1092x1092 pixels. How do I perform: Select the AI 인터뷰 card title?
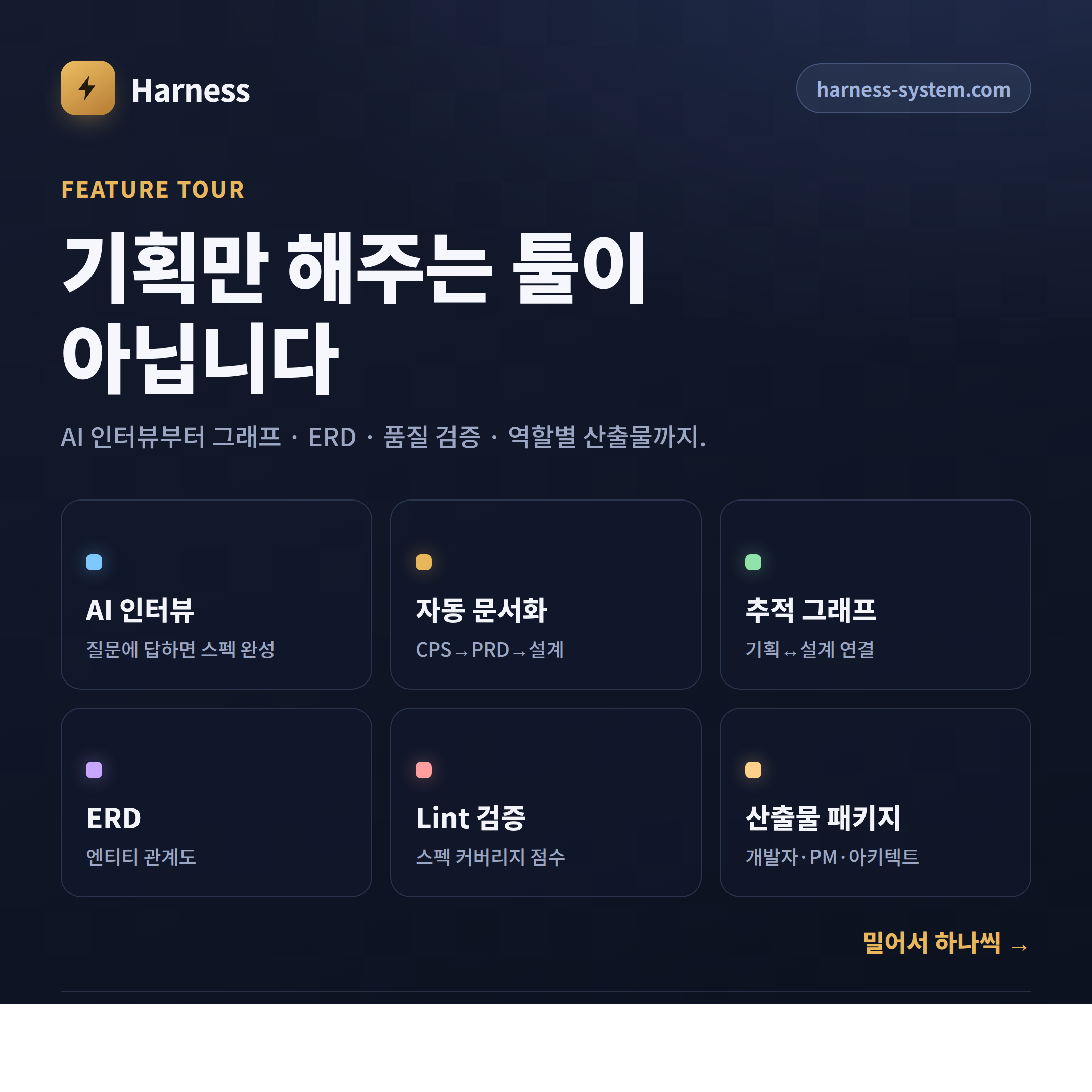140,610
